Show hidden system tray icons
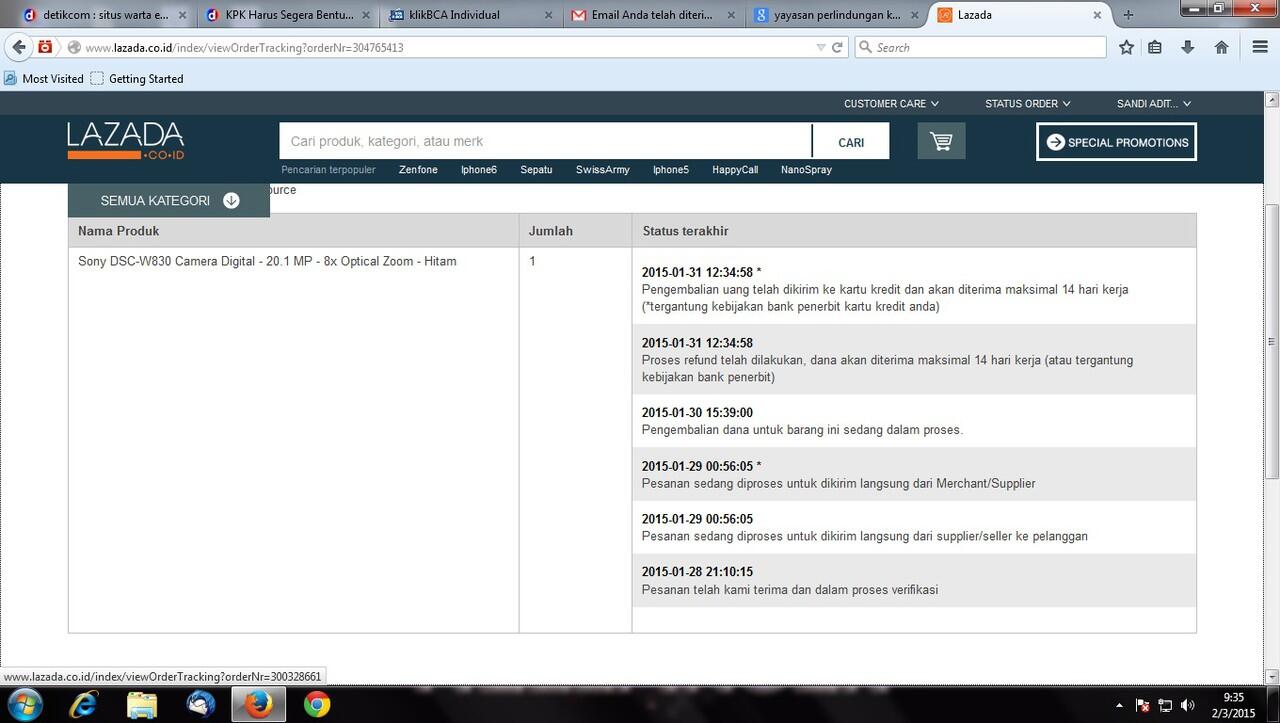This screenshot has height=723, width=1280. [1119, 706]
